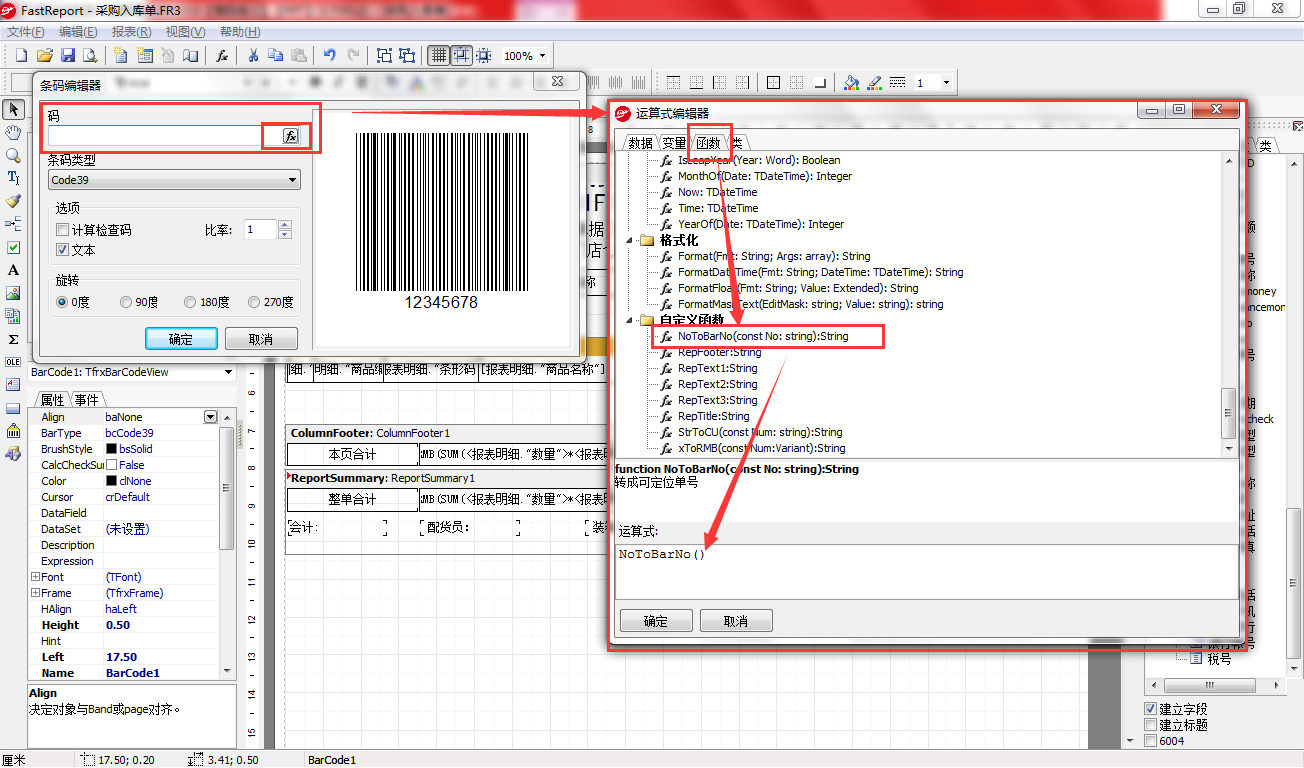1304x768 pixels.
Task: Open the BarCode1: TfrxBarCodeView object dropdown
Action: tap(229, 372)
